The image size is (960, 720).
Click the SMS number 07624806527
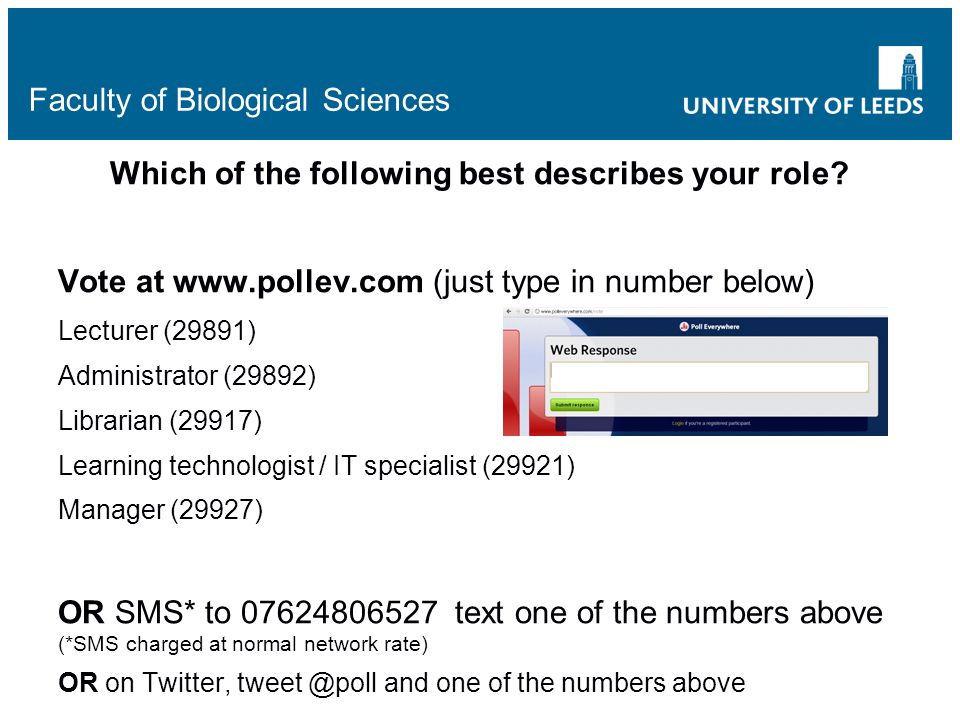tap(339, 613)
